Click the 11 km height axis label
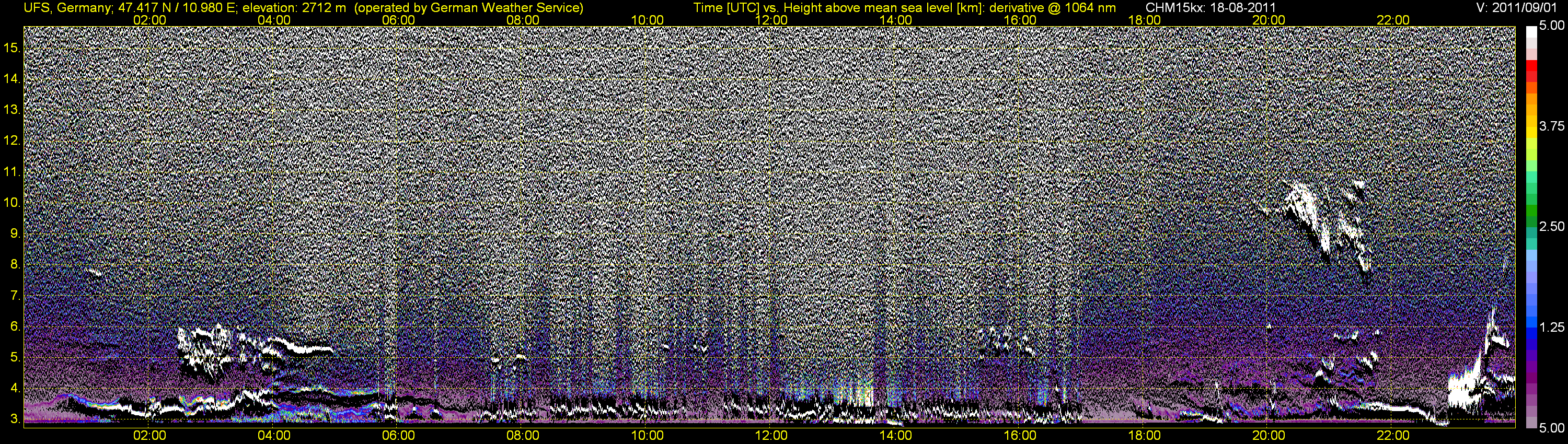This screenshot has width=1568, height=444. click(12, 171)
